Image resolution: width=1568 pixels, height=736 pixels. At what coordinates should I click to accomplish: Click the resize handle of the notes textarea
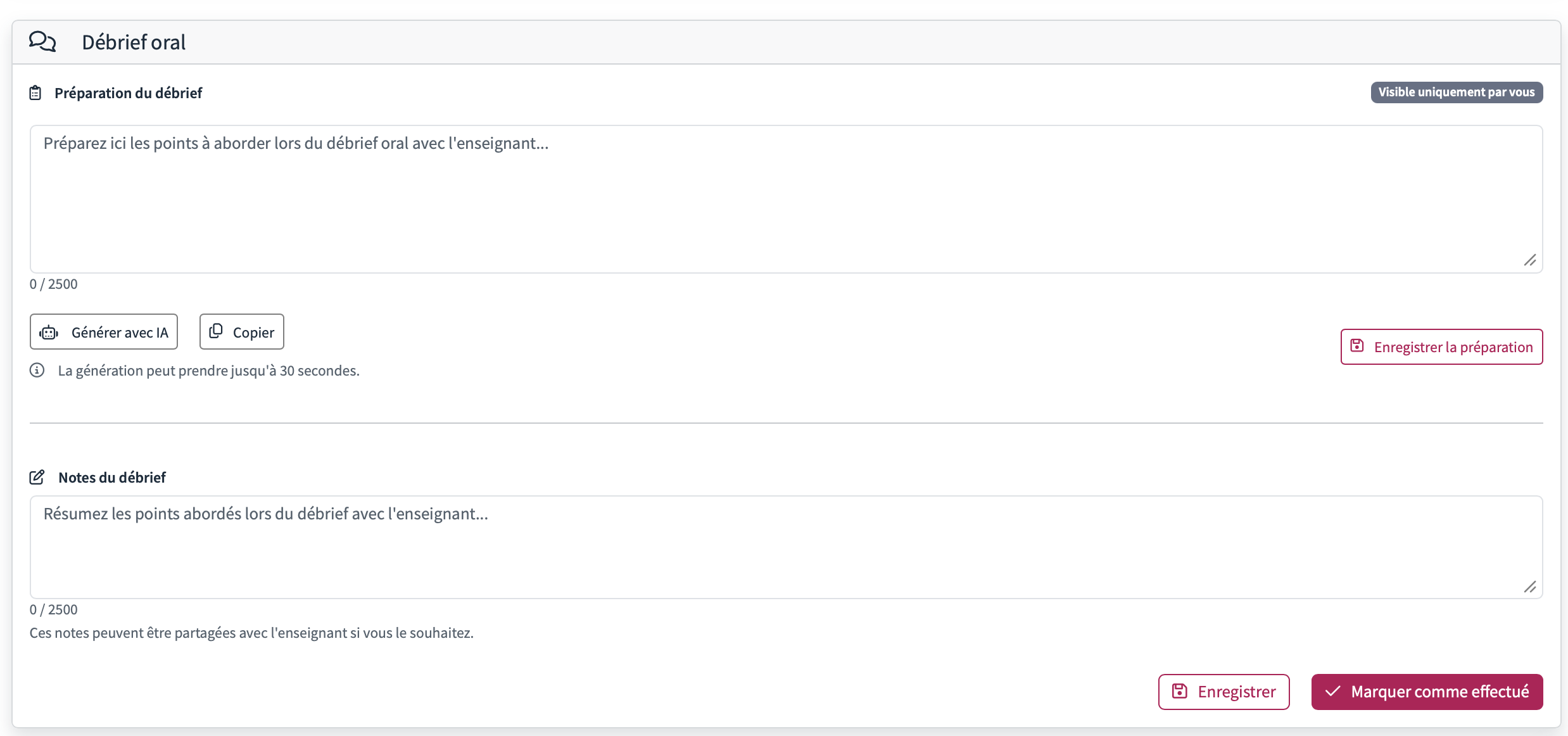pyautogui.click(x=1530, y=587)
